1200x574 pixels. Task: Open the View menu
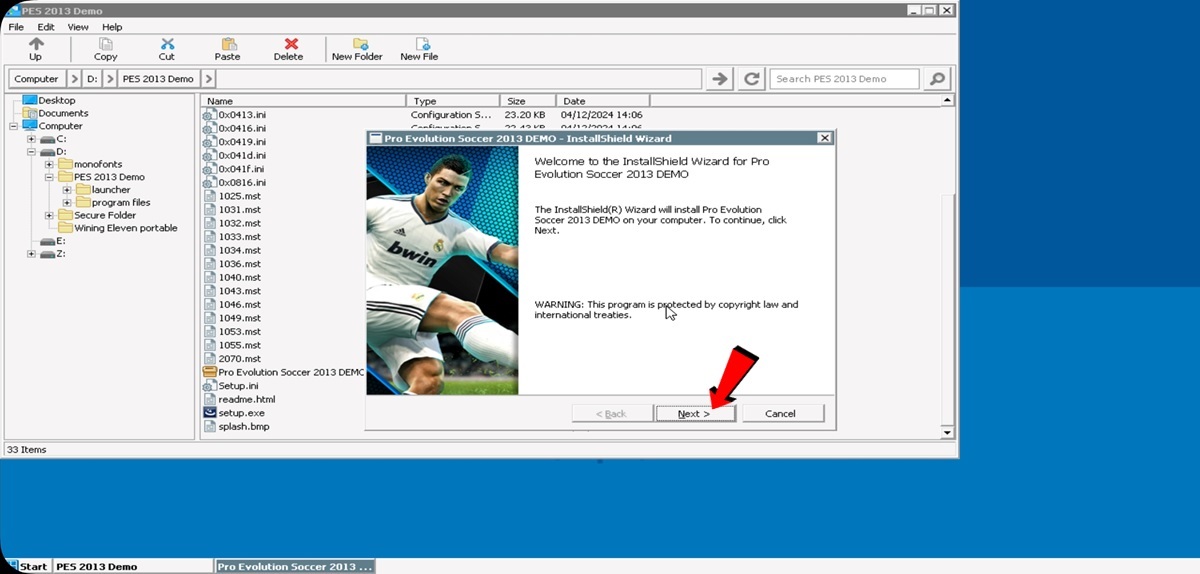[x=78, y=27]
